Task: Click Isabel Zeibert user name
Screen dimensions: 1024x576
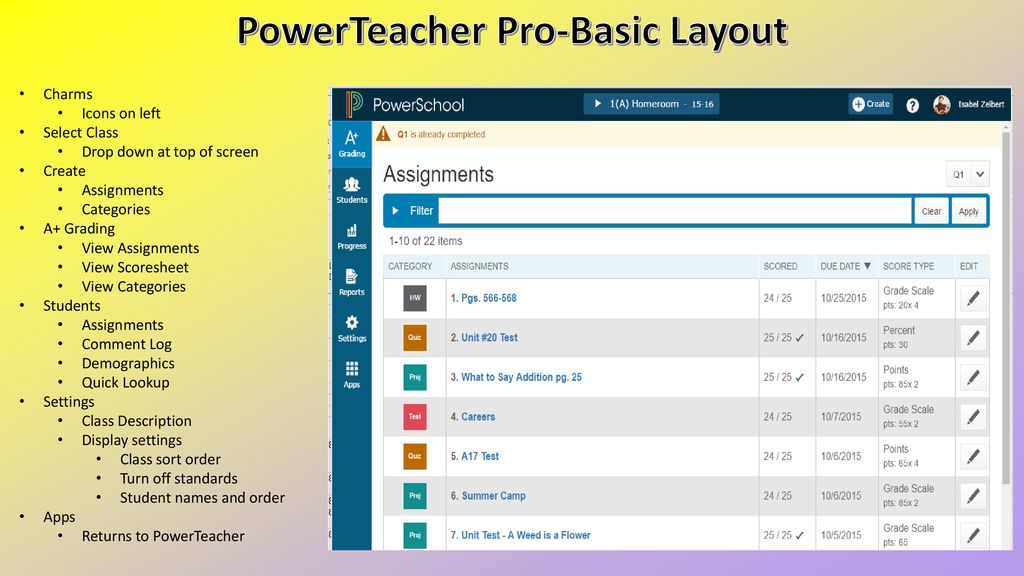Action: click(981, 104)
